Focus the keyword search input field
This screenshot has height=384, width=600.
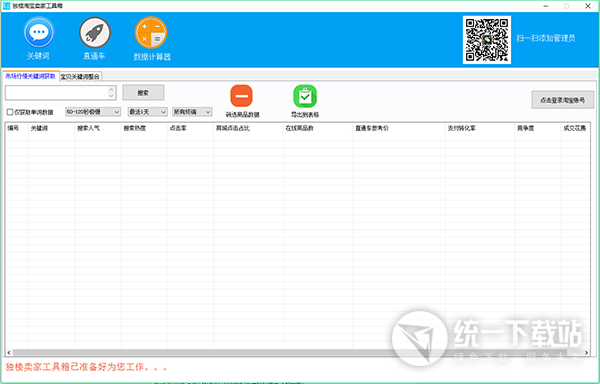point(57,93)
